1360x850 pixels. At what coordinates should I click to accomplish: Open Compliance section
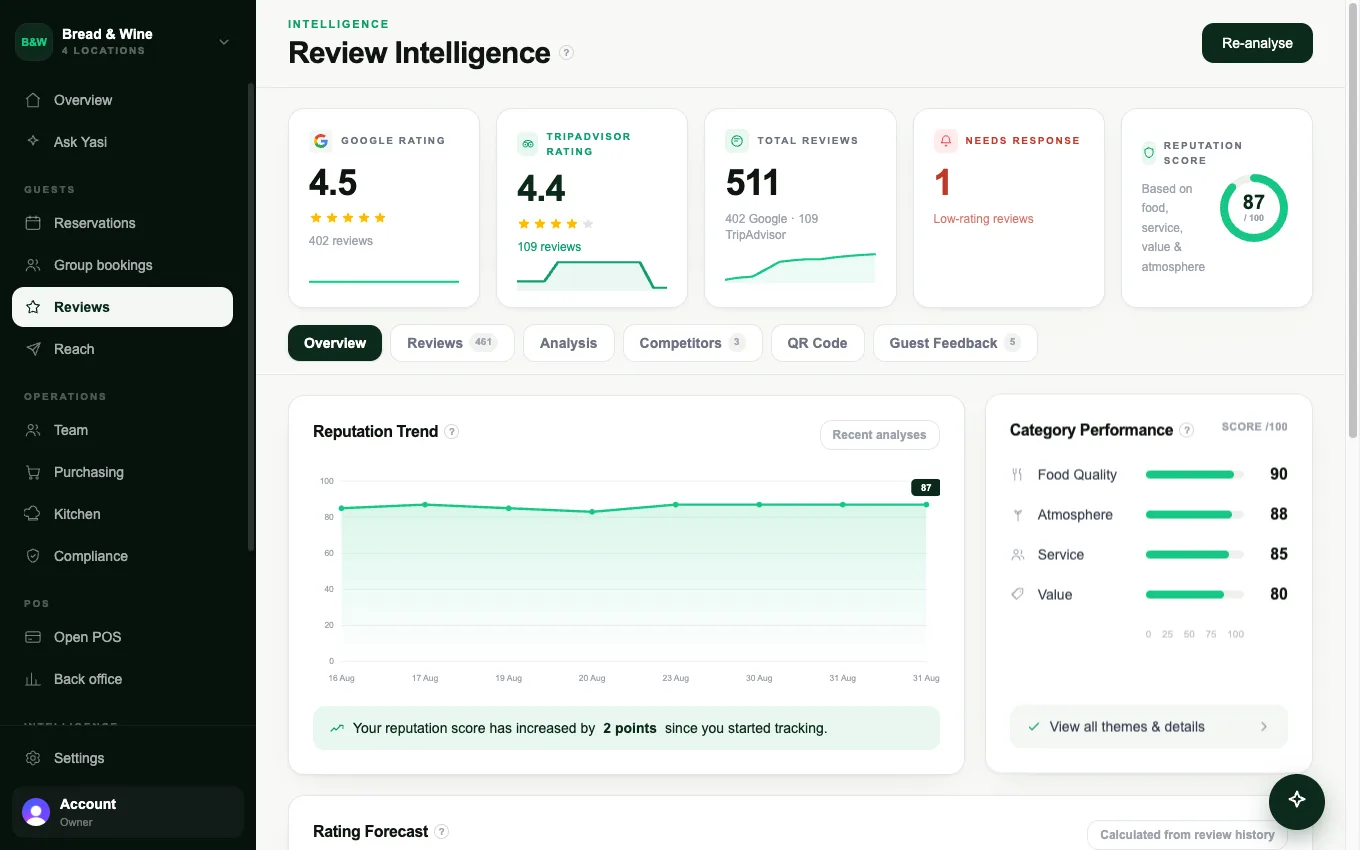pyautogui.click(x=122, y=556)
